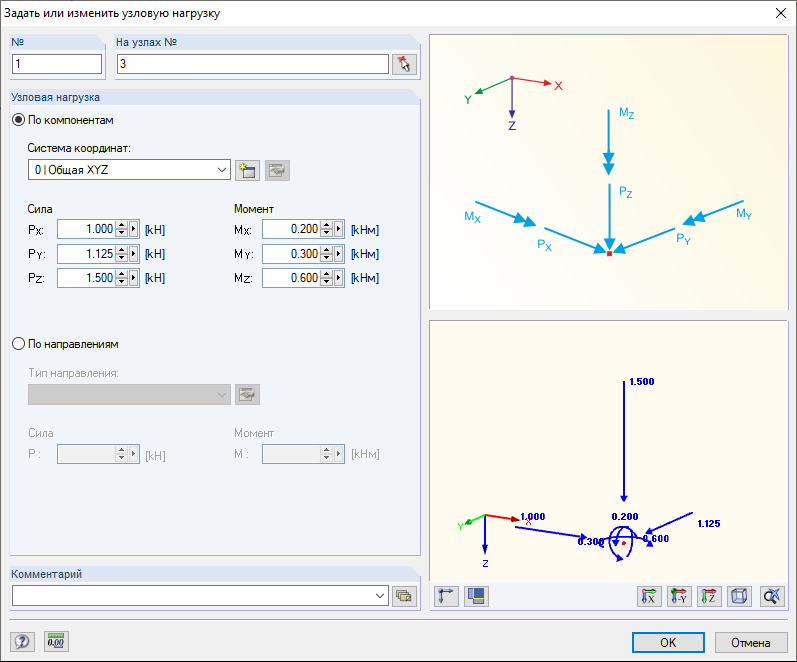Edit the coordinate system icon
Viewport: 797px width, 662px height.
click(277, 170)
